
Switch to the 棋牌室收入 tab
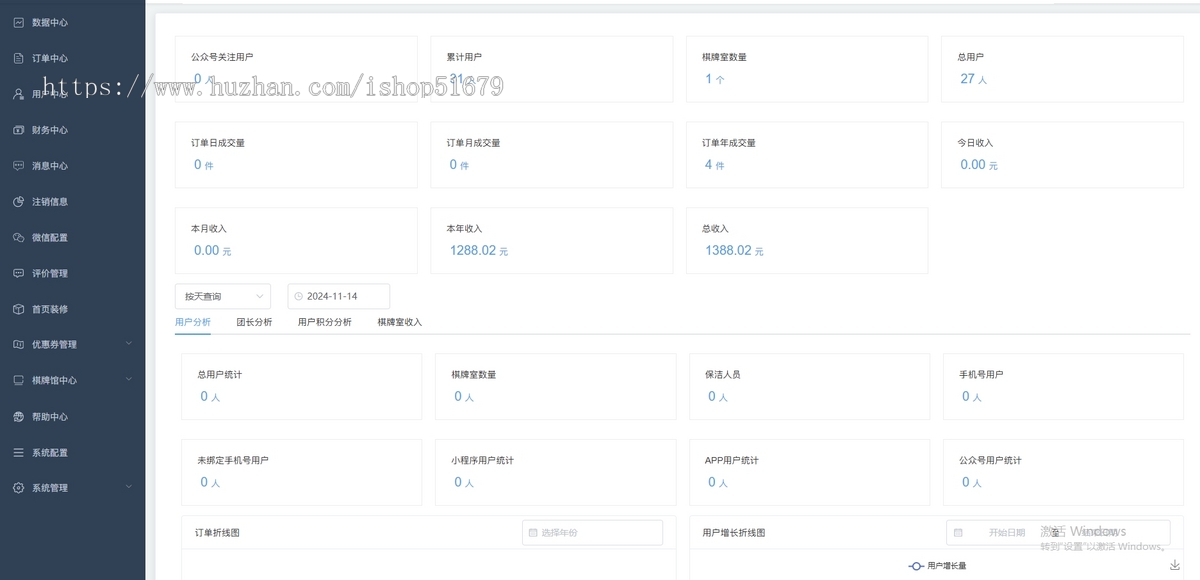pyautogui.click(x=400, y=322)
